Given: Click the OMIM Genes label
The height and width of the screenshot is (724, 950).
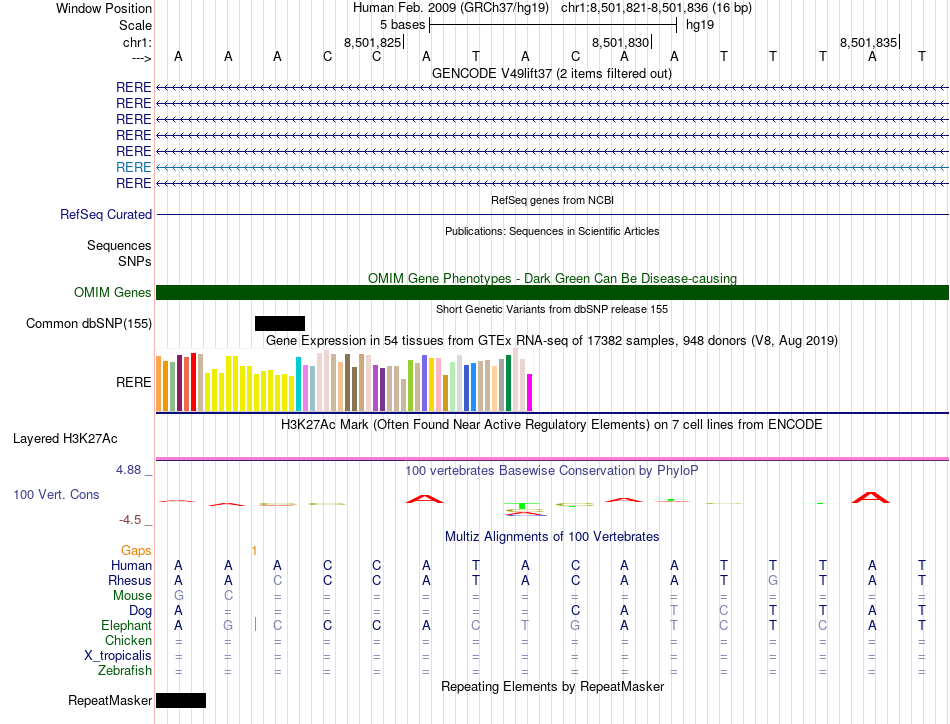Looking at the screenshot, I should pos(112,293).
